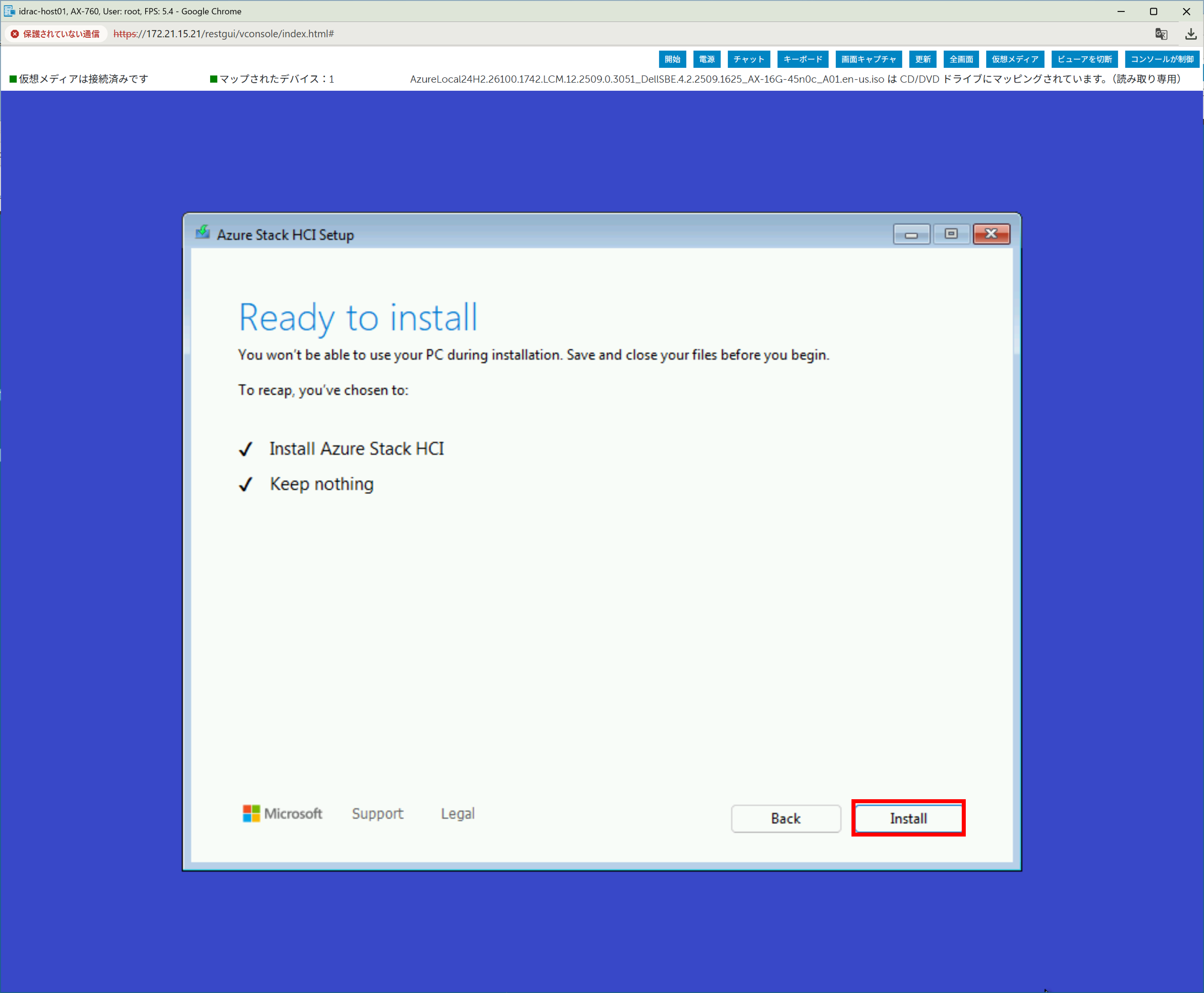
Task: Switch to 全画面 full screen mode
Action: (x=961, y=59)
